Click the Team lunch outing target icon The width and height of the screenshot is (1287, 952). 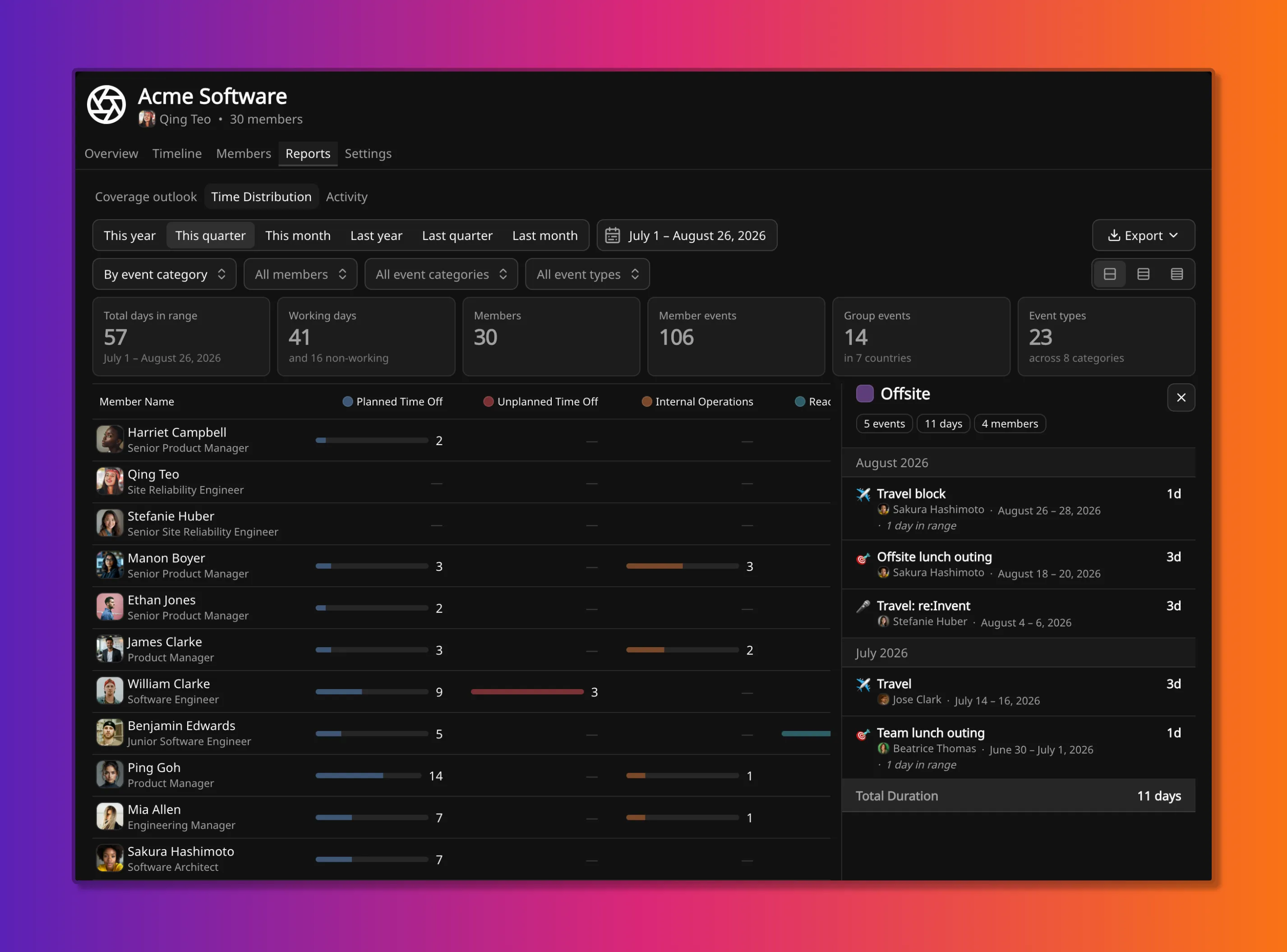point(863,734)
